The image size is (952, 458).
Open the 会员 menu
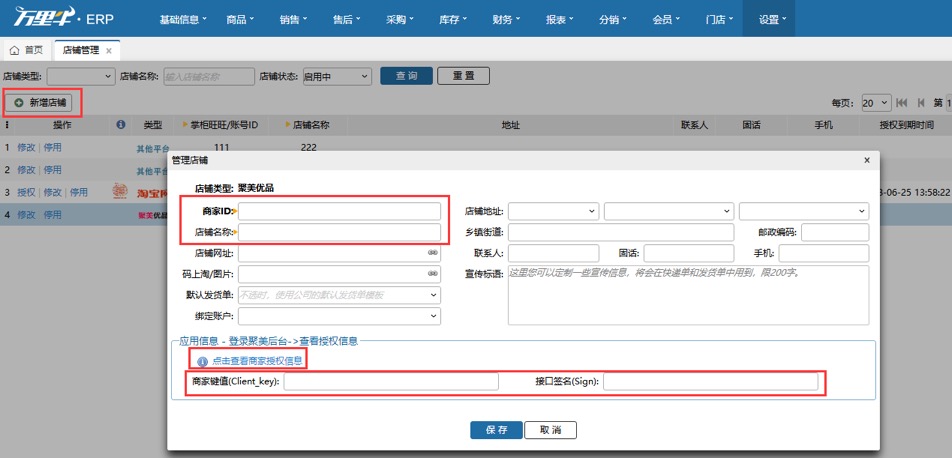(x=666, y=19)
